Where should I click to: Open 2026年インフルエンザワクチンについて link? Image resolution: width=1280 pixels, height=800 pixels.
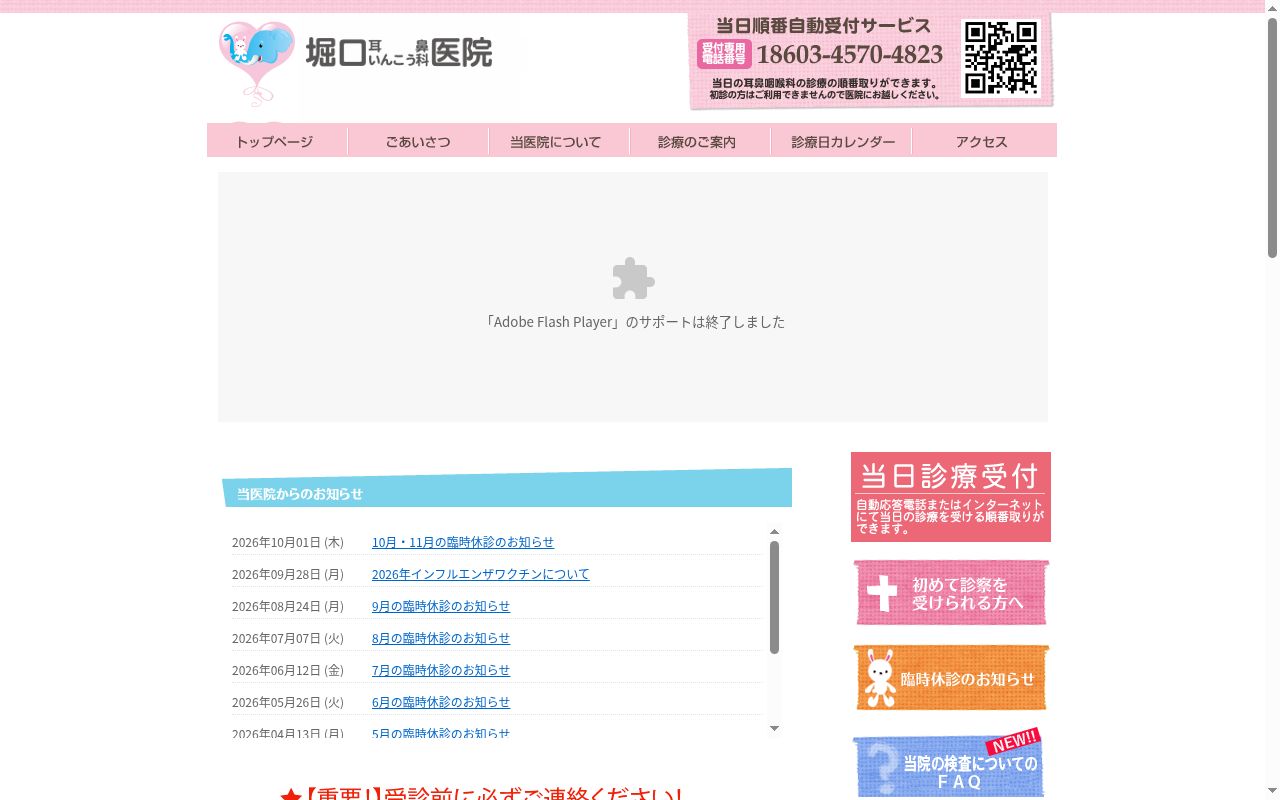coord(481,574)
